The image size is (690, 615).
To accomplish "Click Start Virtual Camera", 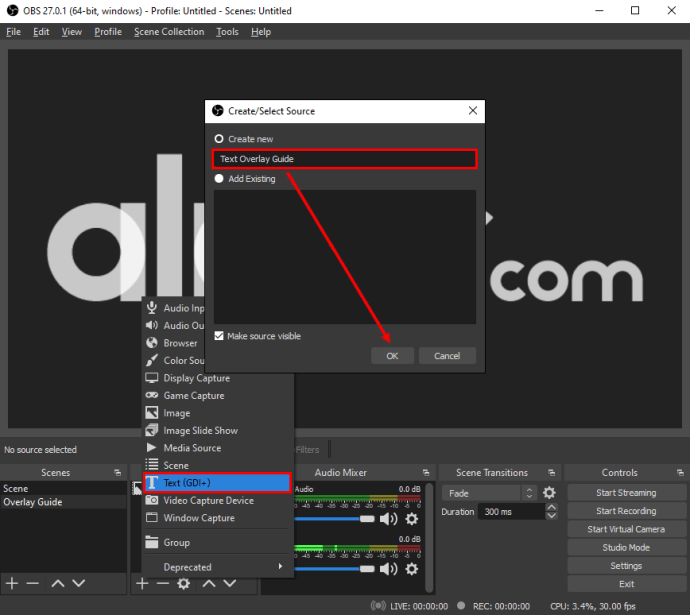I will [626, 529].
